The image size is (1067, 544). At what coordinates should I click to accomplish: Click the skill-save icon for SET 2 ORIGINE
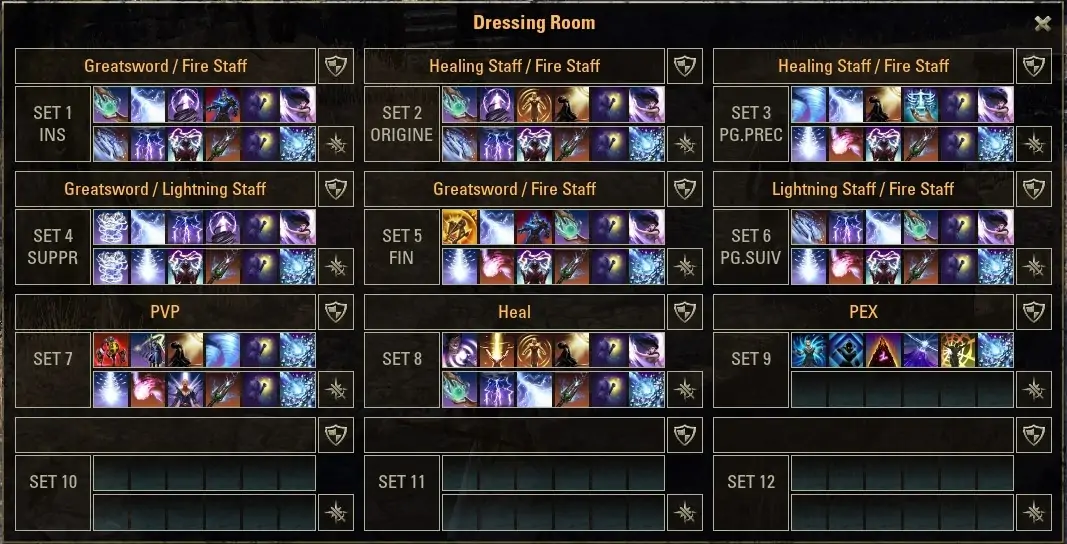pyautogui.click(x=685, y=144)
